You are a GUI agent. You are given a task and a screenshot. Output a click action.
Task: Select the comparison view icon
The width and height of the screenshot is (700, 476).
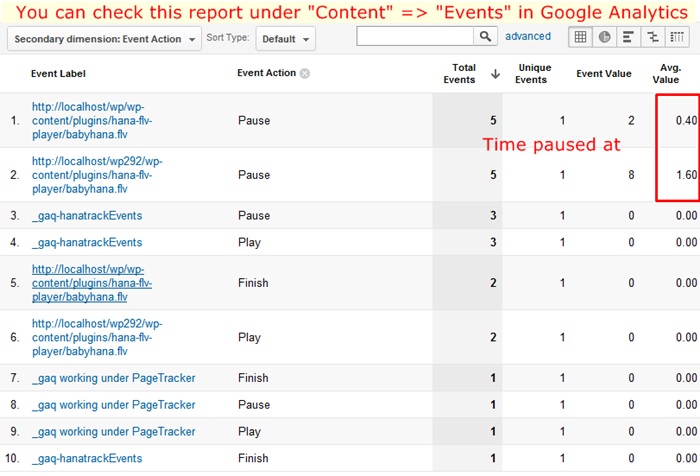pos(653,37)
